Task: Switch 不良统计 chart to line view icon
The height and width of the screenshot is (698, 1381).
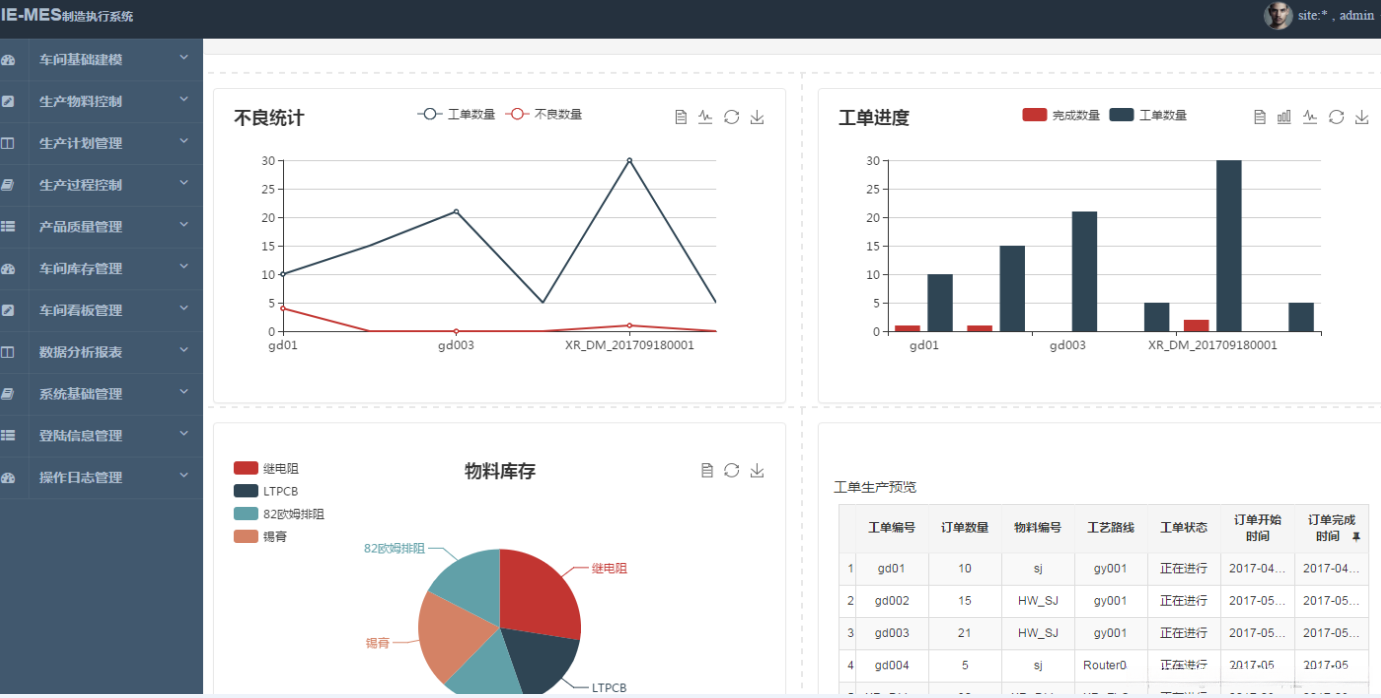Action: click(x=705, y=117)
